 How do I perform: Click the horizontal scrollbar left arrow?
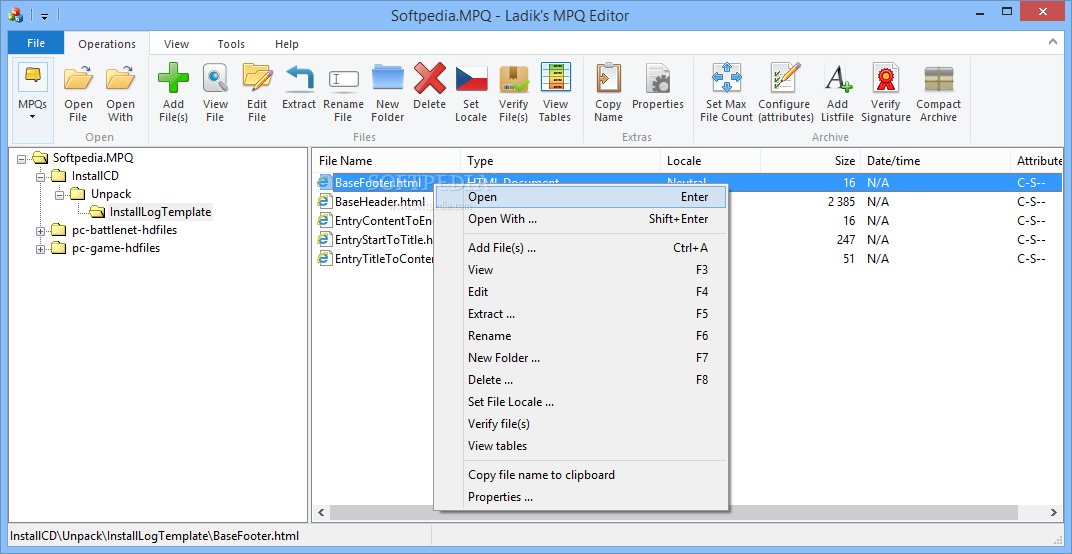click(323, 512)
